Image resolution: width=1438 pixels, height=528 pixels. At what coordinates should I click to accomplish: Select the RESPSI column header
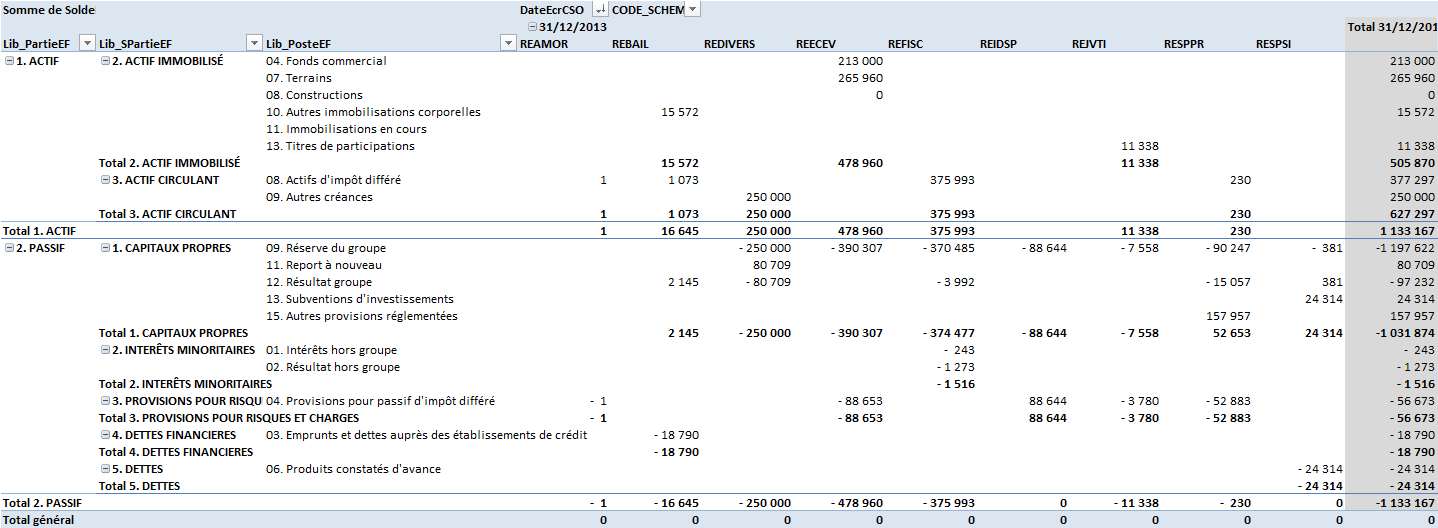click(x=1275, y=44)
